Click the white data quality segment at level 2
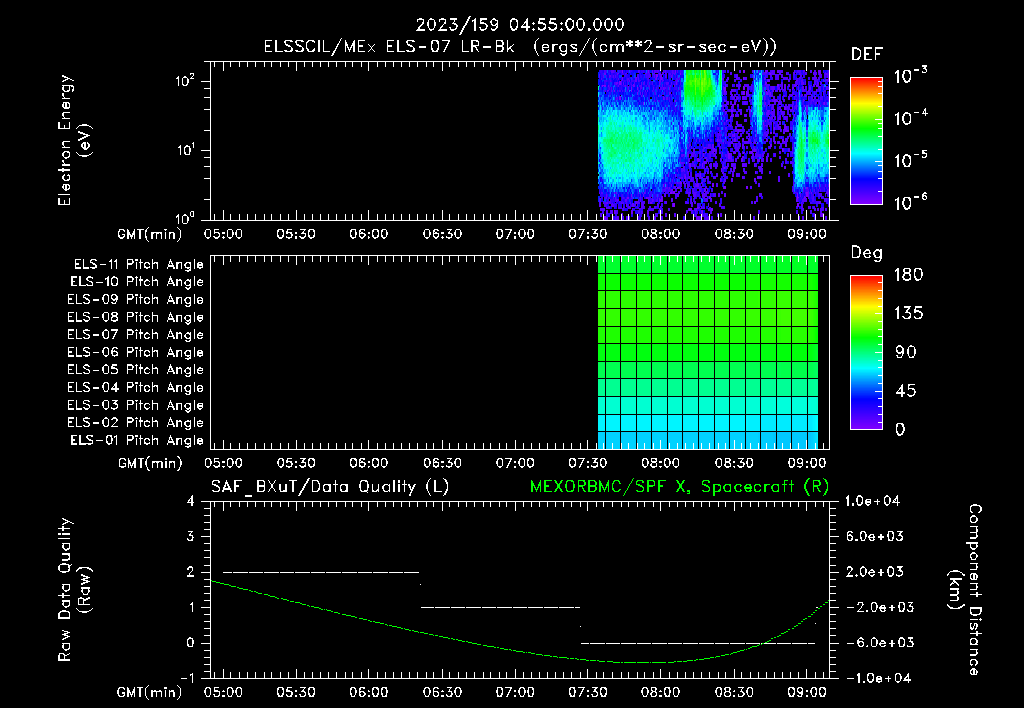Screen dimensions: 1024x708 click(x=321, y=572)
